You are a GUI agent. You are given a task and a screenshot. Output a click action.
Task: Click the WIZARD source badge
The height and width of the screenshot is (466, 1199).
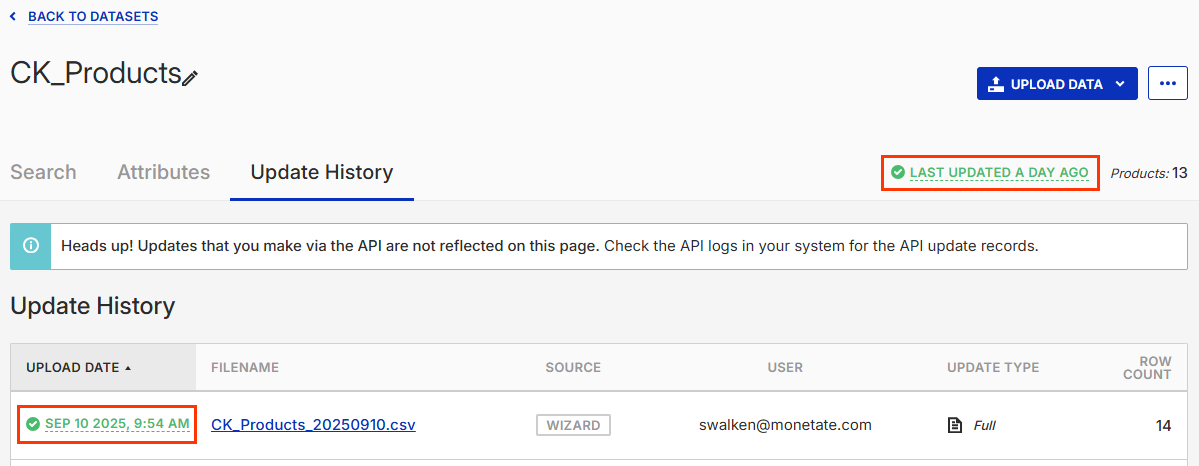coord(573,425)
